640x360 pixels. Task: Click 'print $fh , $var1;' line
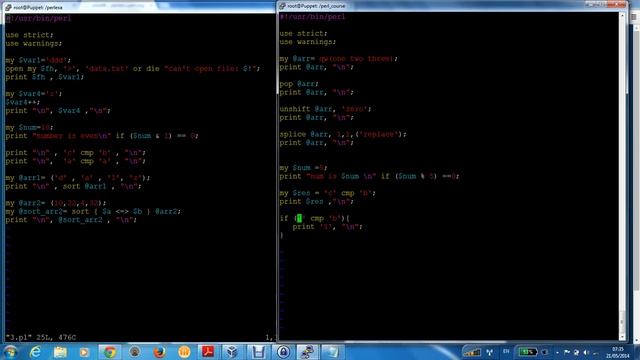click(x=44, y=77)
